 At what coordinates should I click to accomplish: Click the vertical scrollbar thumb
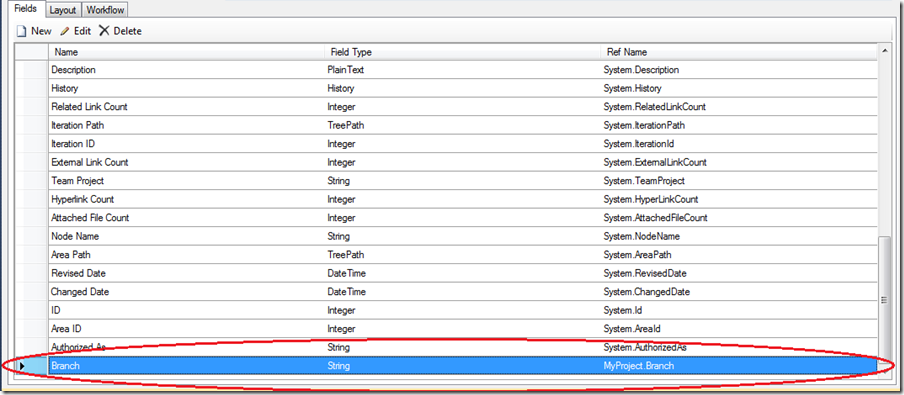point(884,300)
